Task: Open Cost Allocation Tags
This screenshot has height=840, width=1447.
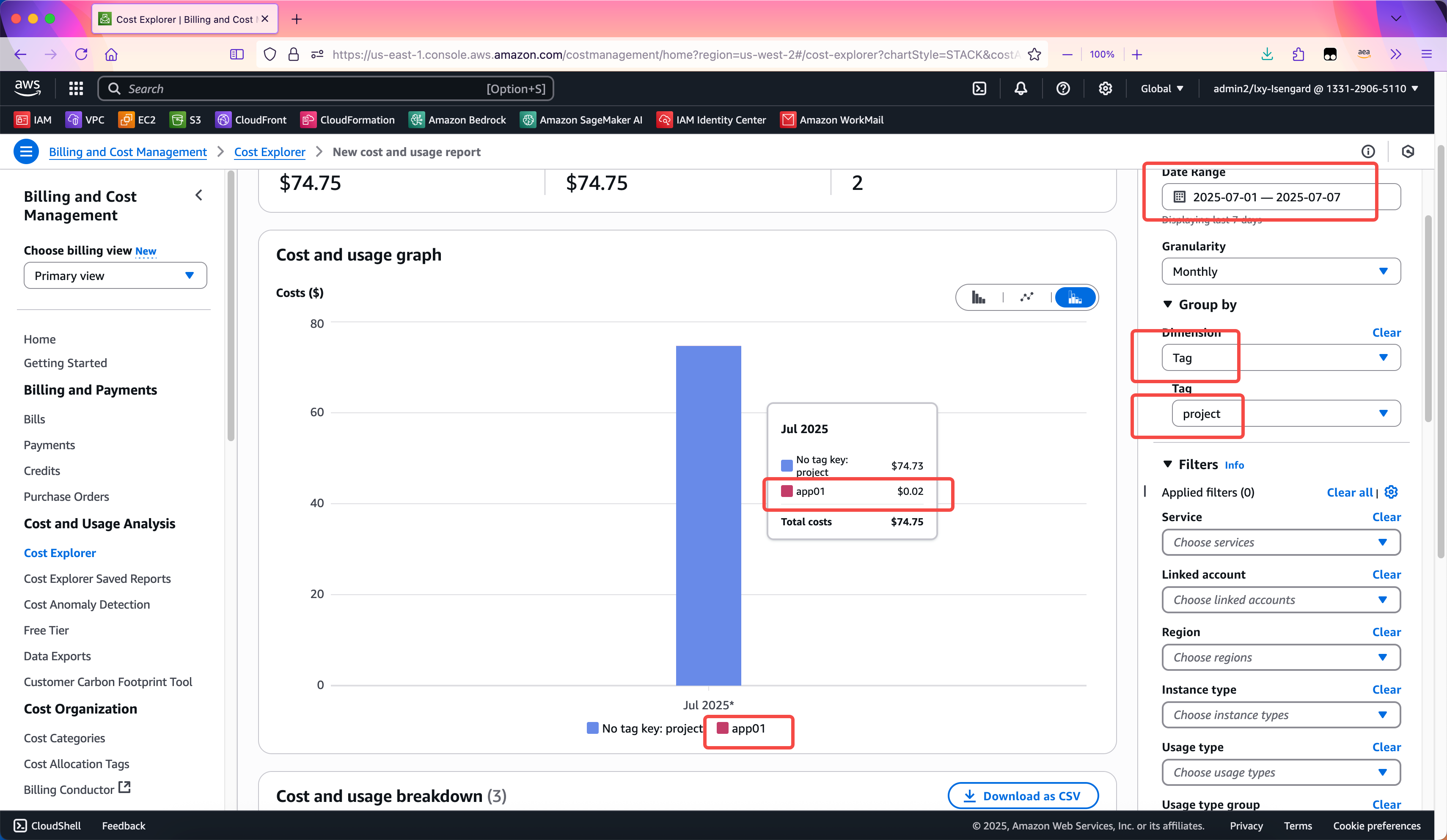Action: click(x=76, y=763)
